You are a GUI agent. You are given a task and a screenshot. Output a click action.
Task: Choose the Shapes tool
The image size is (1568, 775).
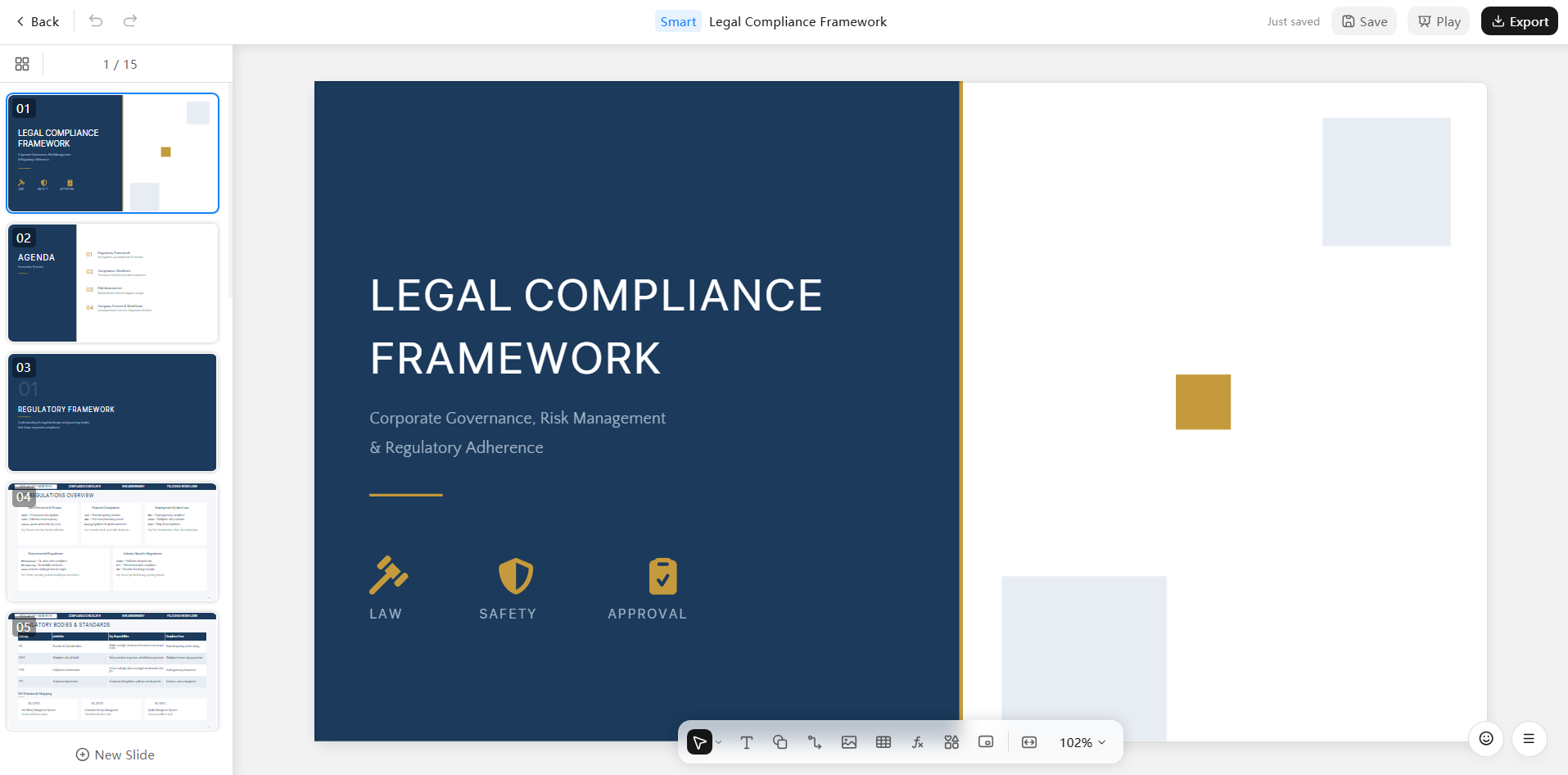pyautogui.click(x=780, y=742)
